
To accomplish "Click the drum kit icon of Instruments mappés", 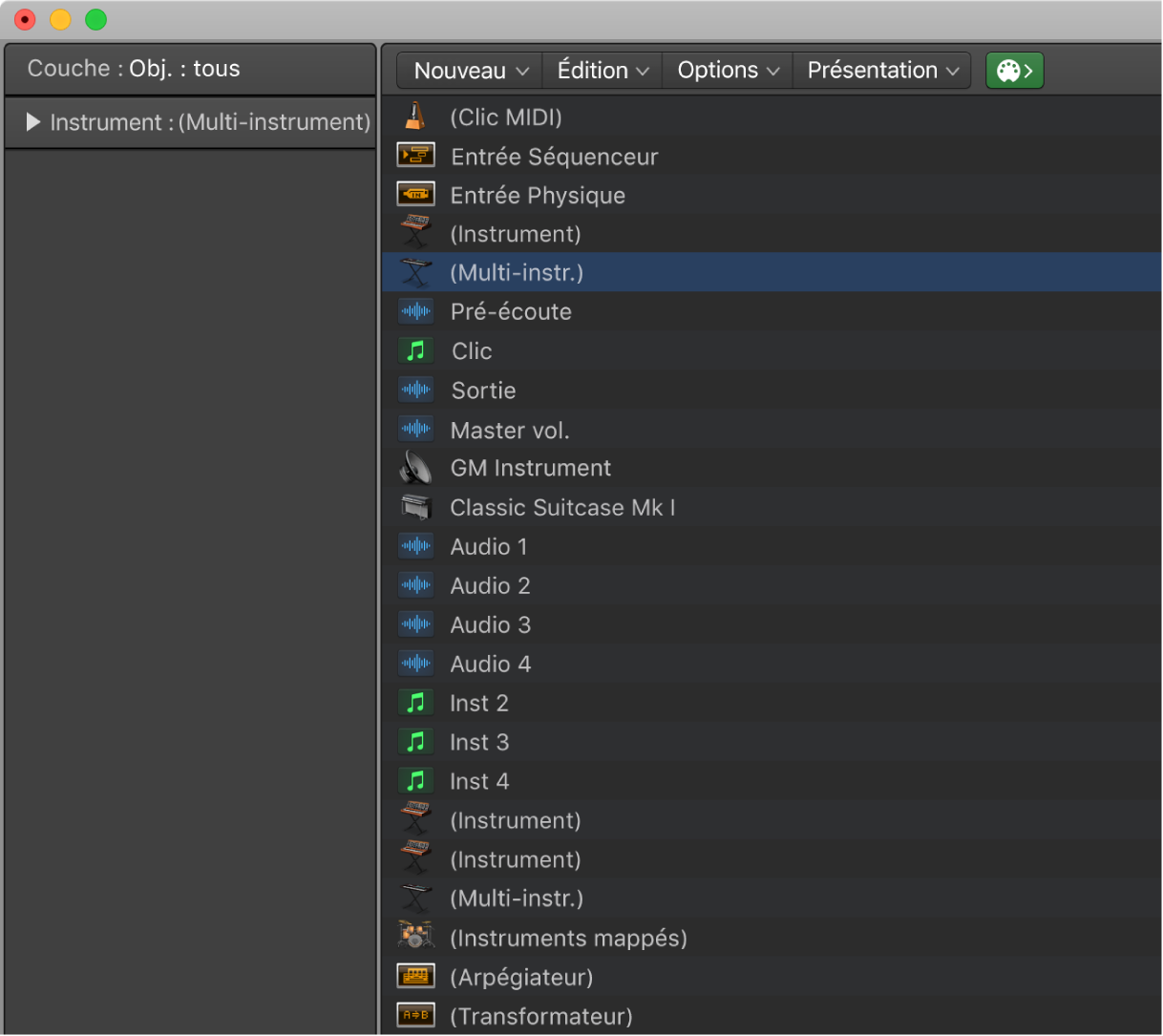I will tap(415, 936).
